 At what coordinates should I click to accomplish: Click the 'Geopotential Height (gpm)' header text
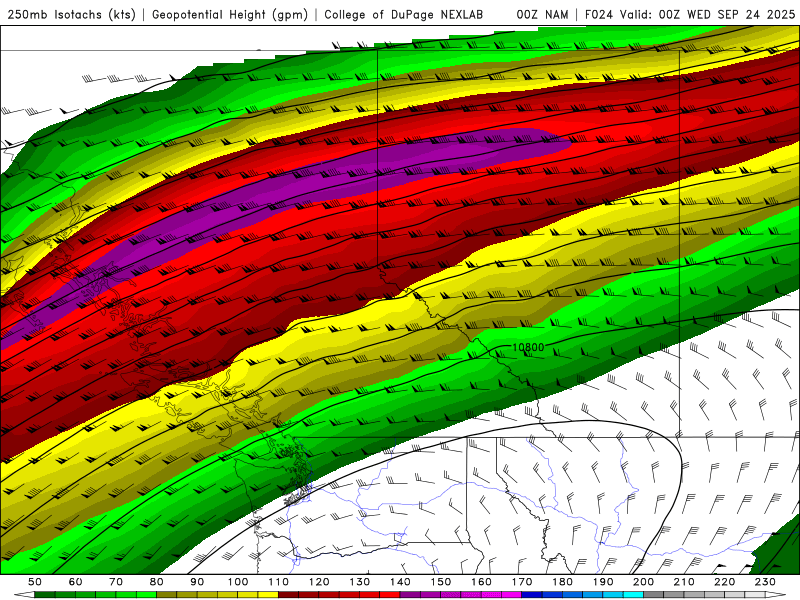click(x=230, y=15)
